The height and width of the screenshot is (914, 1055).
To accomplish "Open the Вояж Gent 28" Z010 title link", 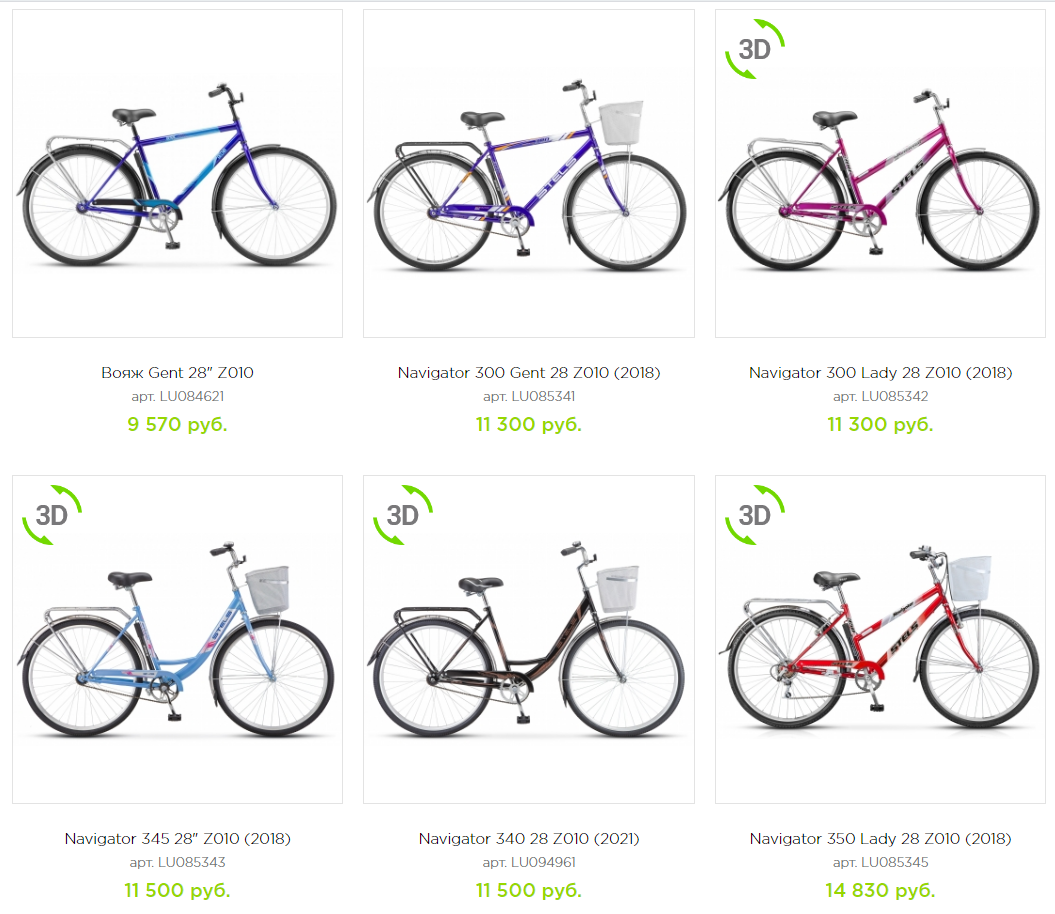I will point(178,372).
